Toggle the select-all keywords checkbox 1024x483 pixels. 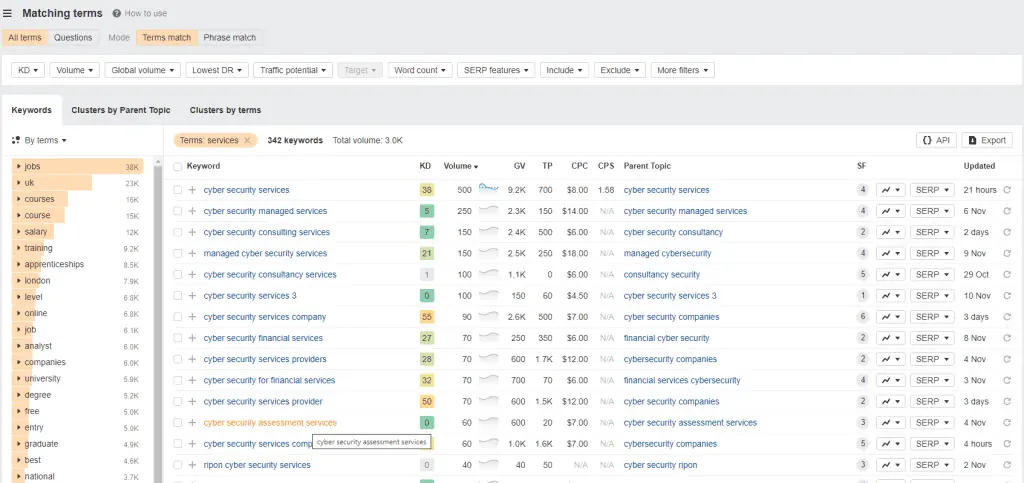(x=178, y=166)
